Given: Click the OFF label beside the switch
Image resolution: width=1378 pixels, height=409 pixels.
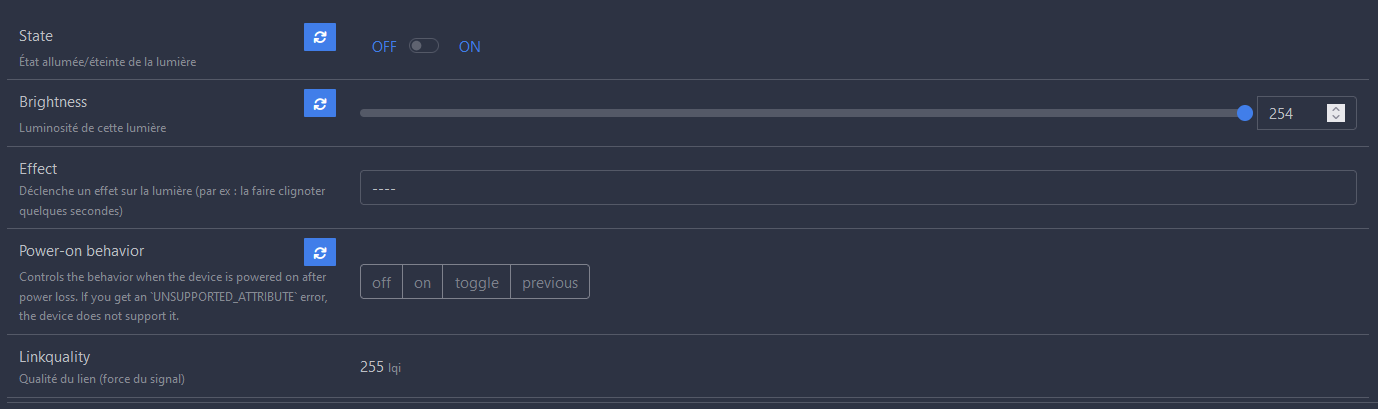Looking at the screenshot, I should 384,47.
